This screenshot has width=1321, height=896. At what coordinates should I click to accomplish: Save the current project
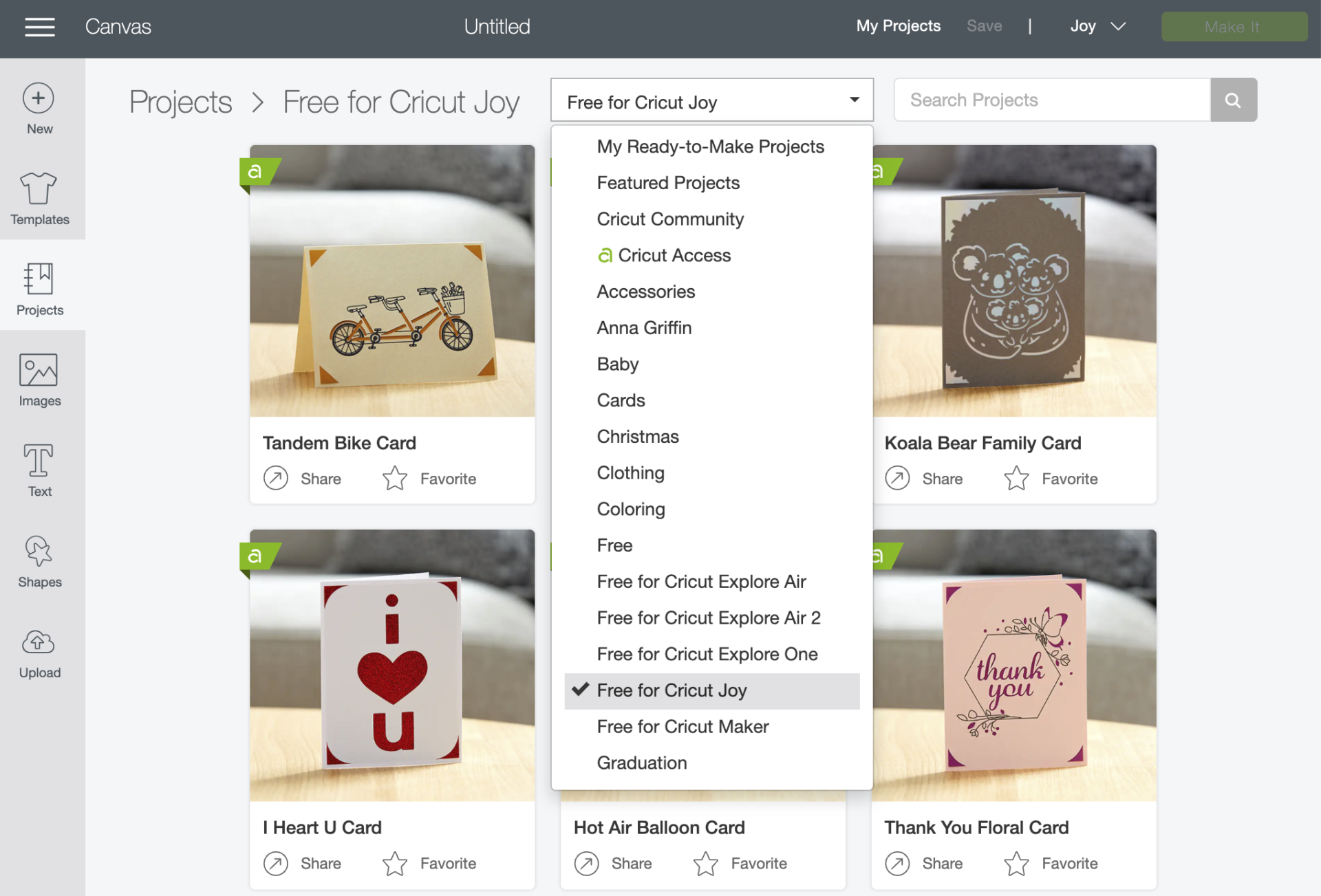coord(984,25)
